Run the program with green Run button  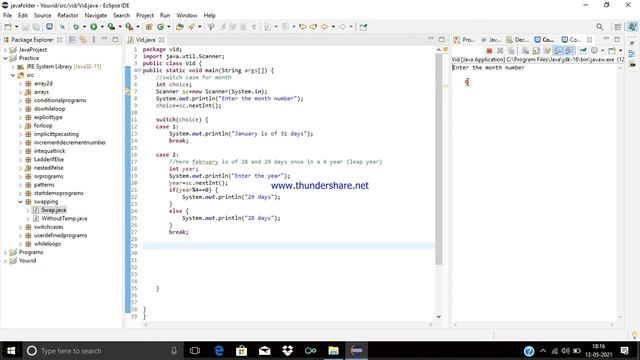tap(94, 27)
